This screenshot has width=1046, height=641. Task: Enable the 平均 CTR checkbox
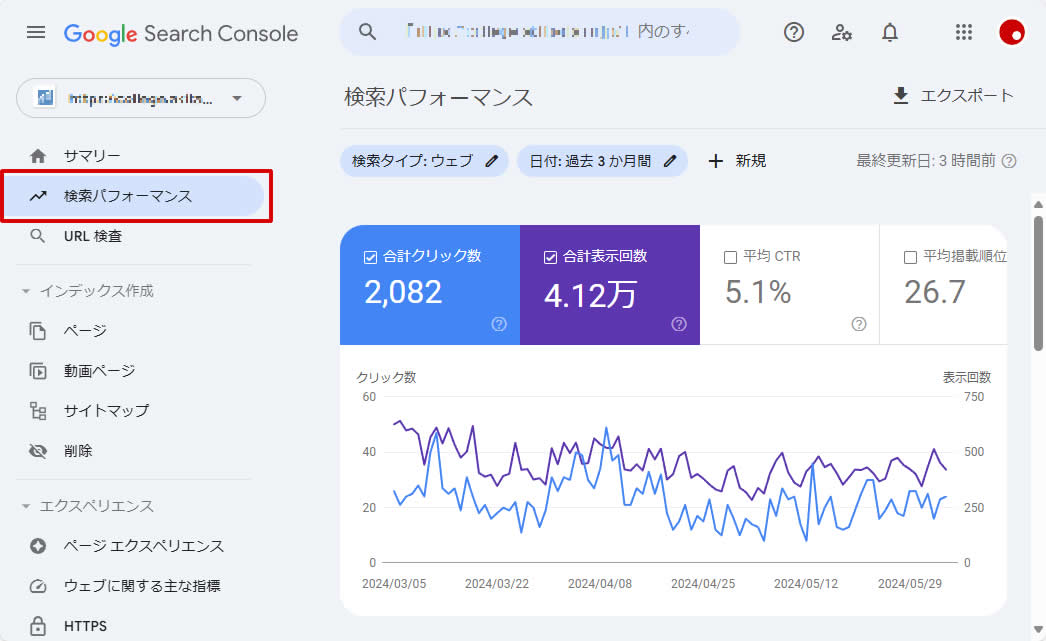(730, 257)
